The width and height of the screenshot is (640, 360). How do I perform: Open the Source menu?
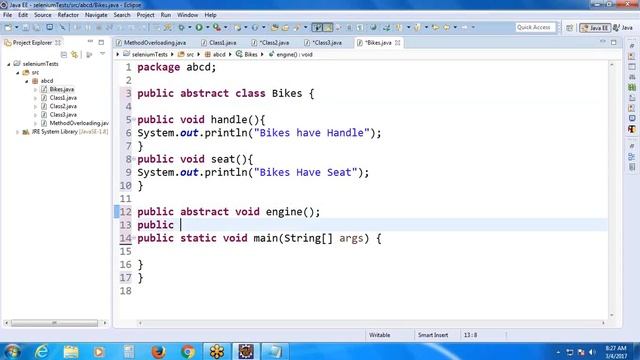(43, 15)
